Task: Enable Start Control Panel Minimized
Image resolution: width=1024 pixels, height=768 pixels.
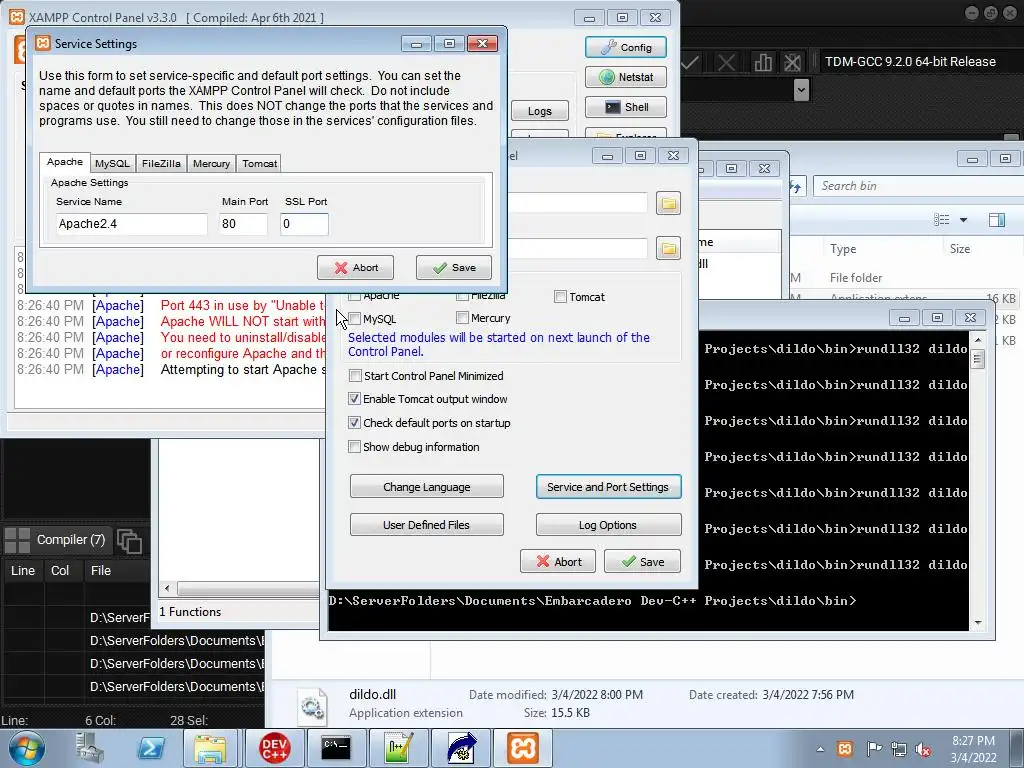Action: tap(355, 376)
